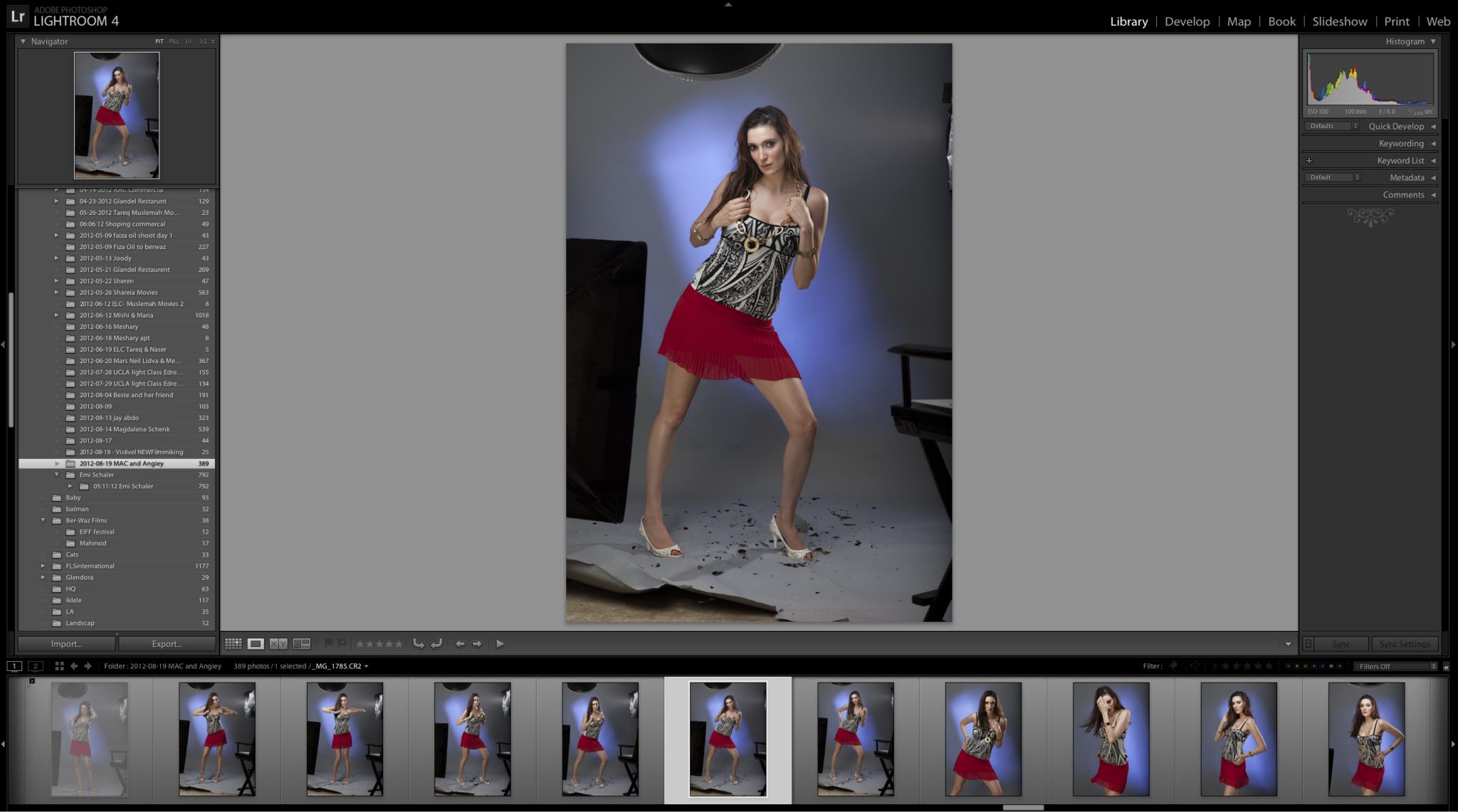
Task: Jump to grid via filmstrip grid icon
Action: [59, 666]
